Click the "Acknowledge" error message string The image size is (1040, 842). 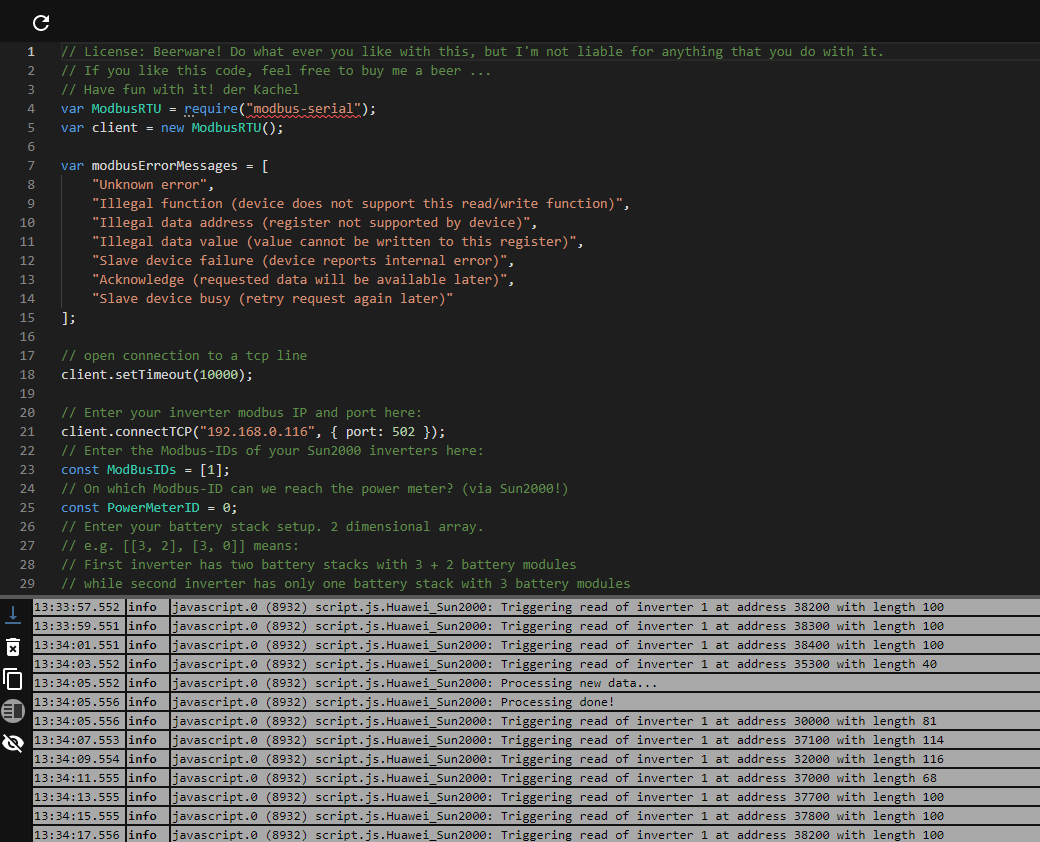click(302, 280)
